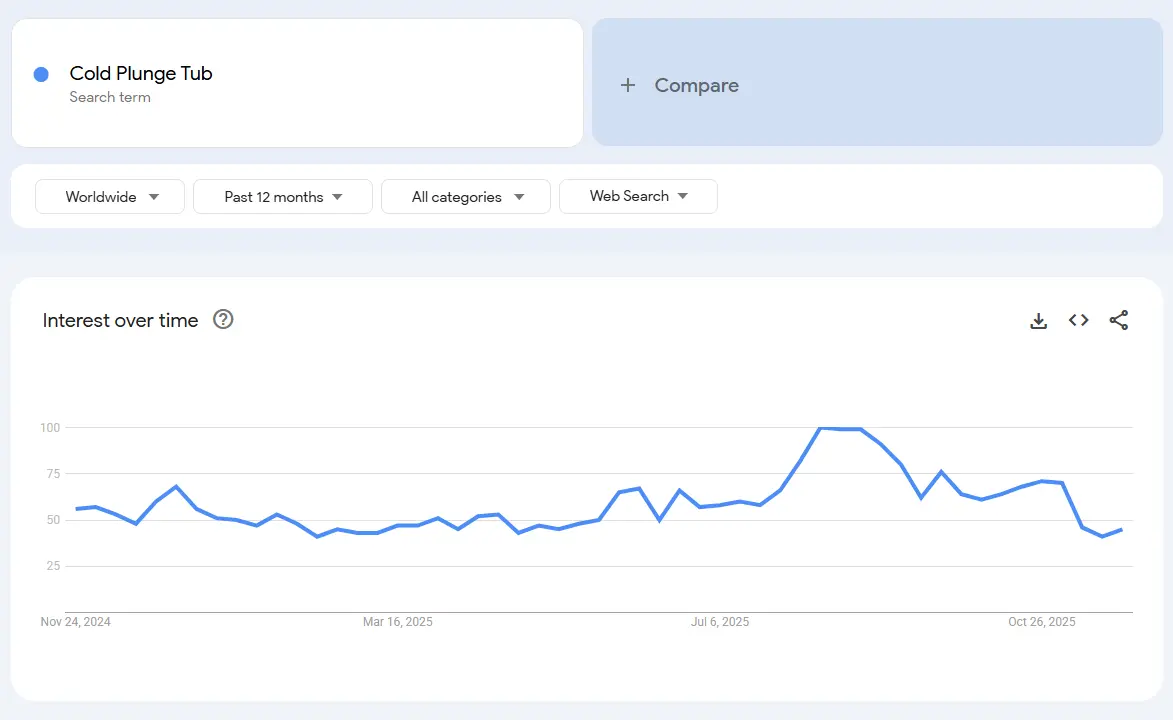1173x720 pixels.
Task: Switch search type from Web Search
Action: point(638,196)
